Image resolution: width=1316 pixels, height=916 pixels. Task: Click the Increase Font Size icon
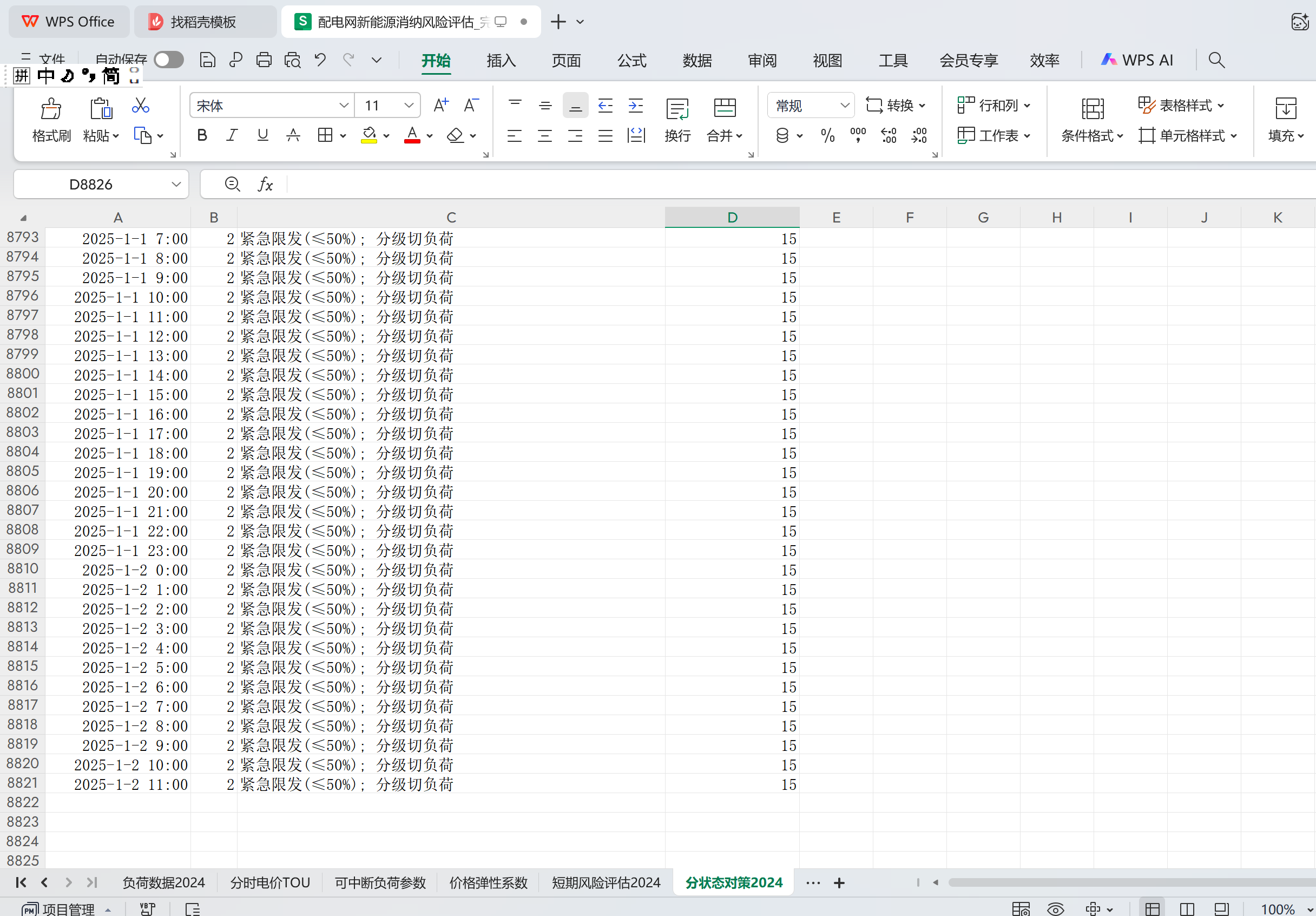(440, 105)
